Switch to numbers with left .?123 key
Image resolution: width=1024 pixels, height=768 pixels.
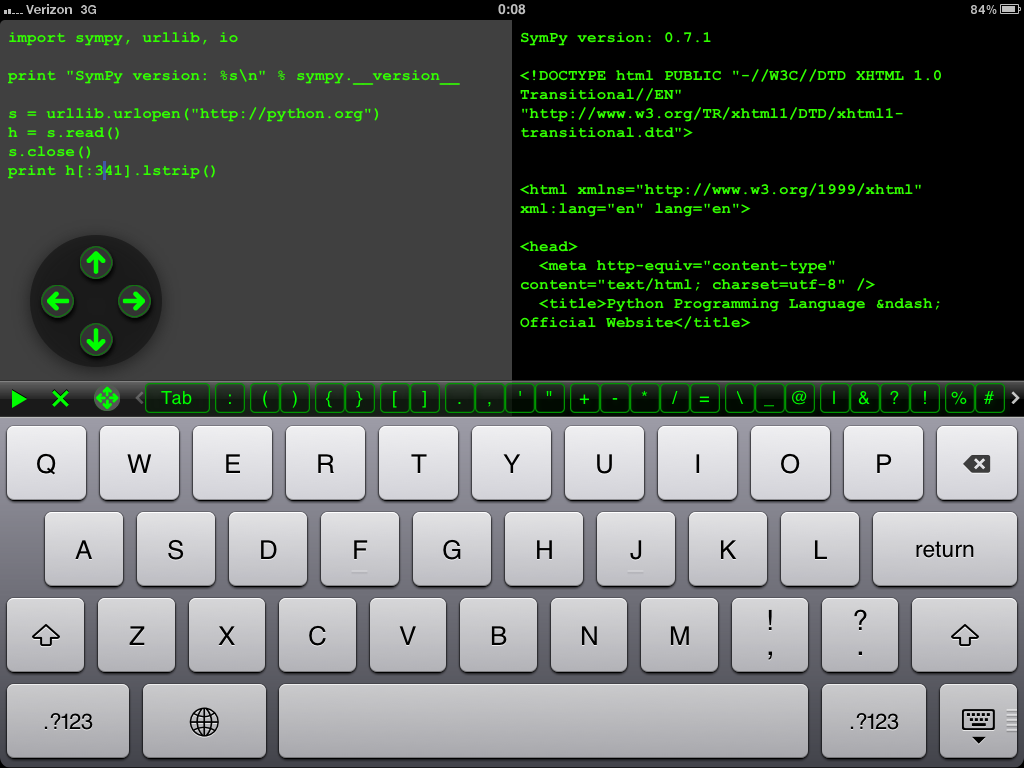pos(68,721)
